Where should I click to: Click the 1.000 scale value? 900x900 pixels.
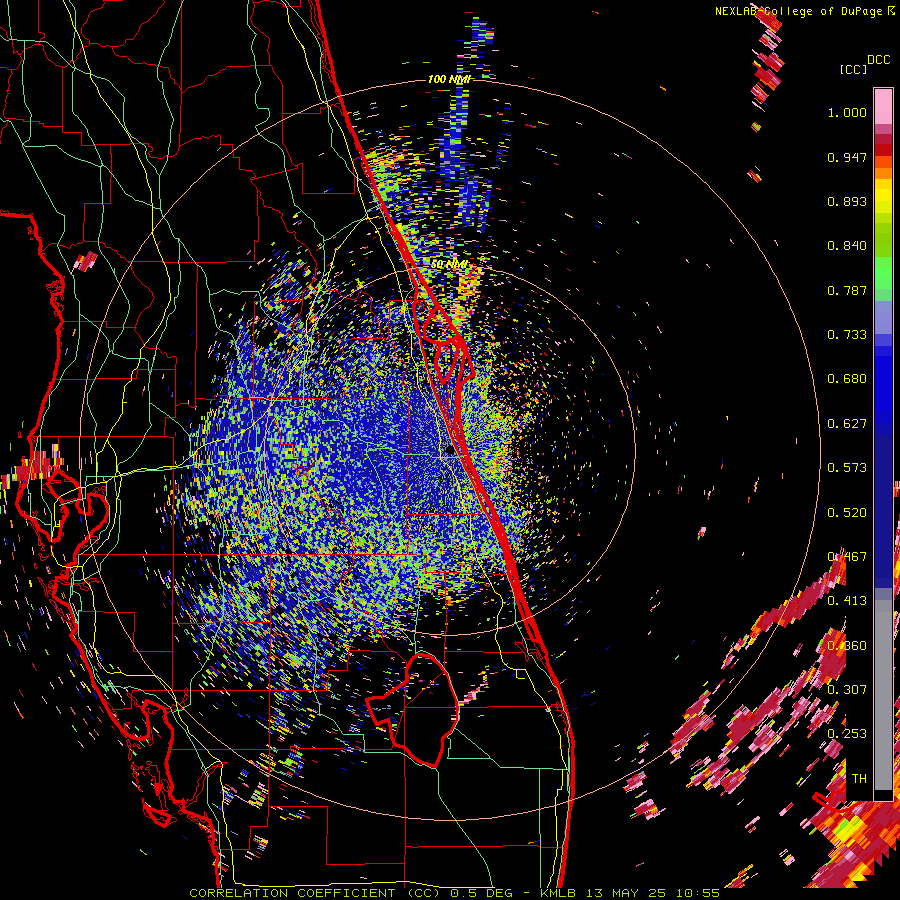[847, 112]
